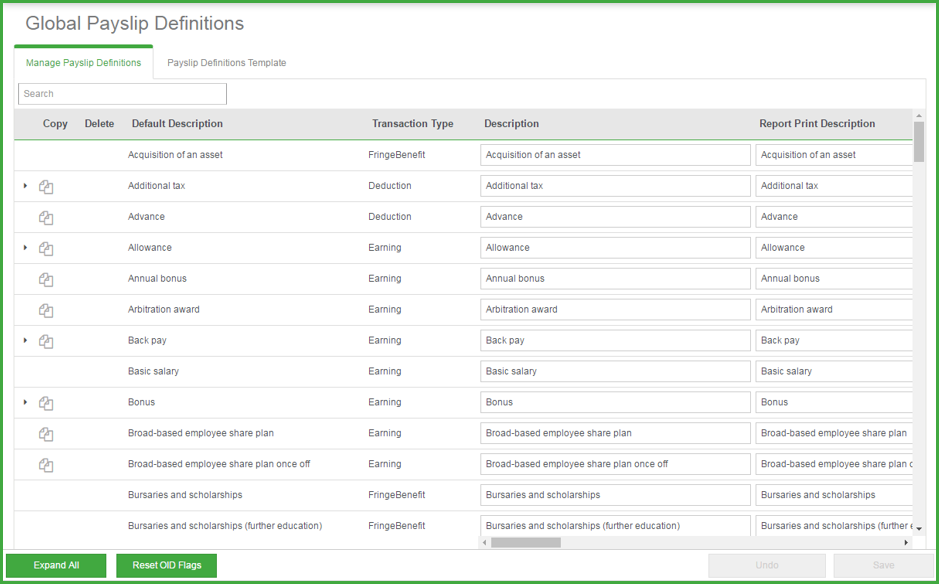Click the Report Print Description column header
939x584 pixels.
(x=817, y=123)
